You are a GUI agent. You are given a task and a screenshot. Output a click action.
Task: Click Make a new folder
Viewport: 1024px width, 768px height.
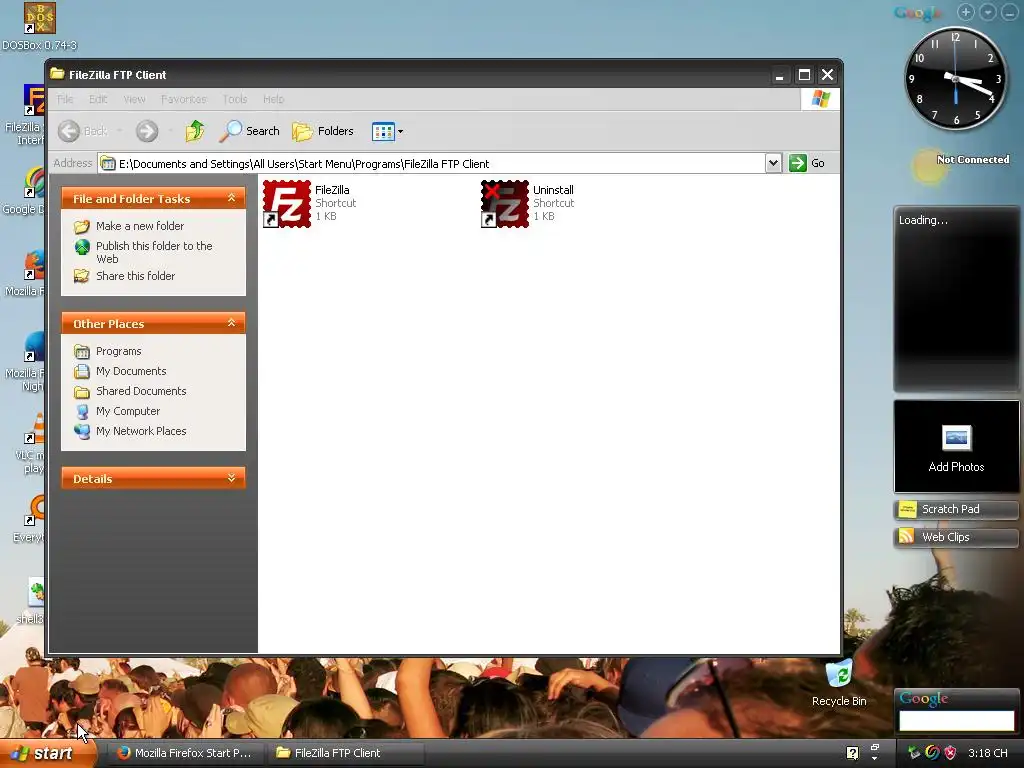pos(129,226)
